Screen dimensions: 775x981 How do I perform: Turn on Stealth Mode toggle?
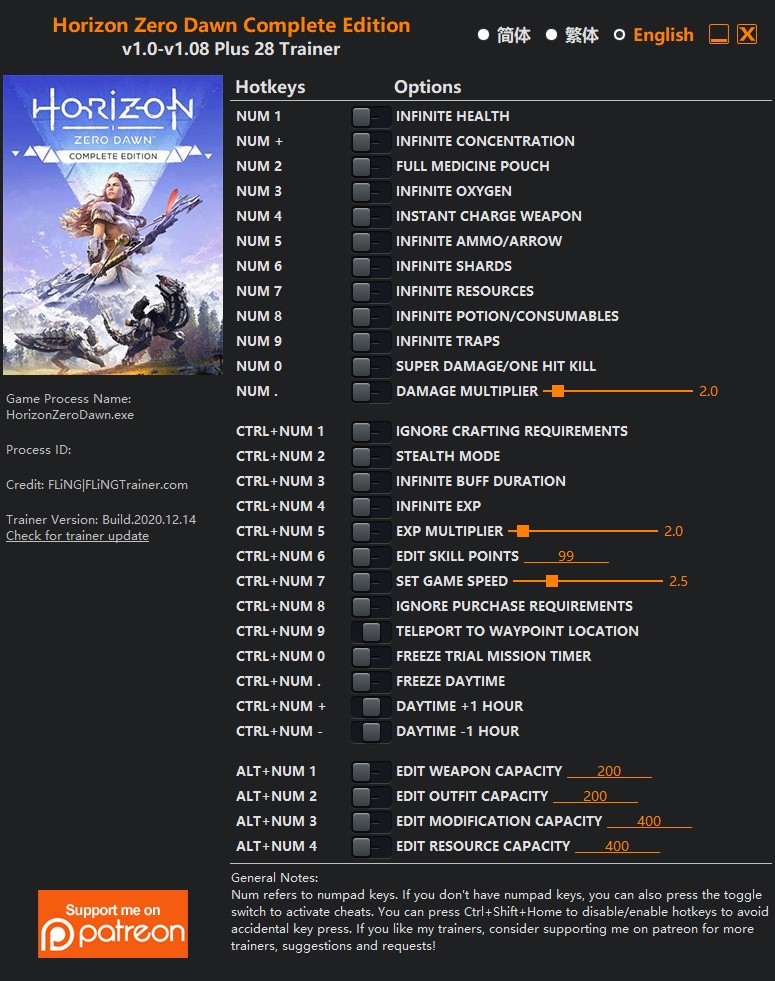(x=370, y=457)
